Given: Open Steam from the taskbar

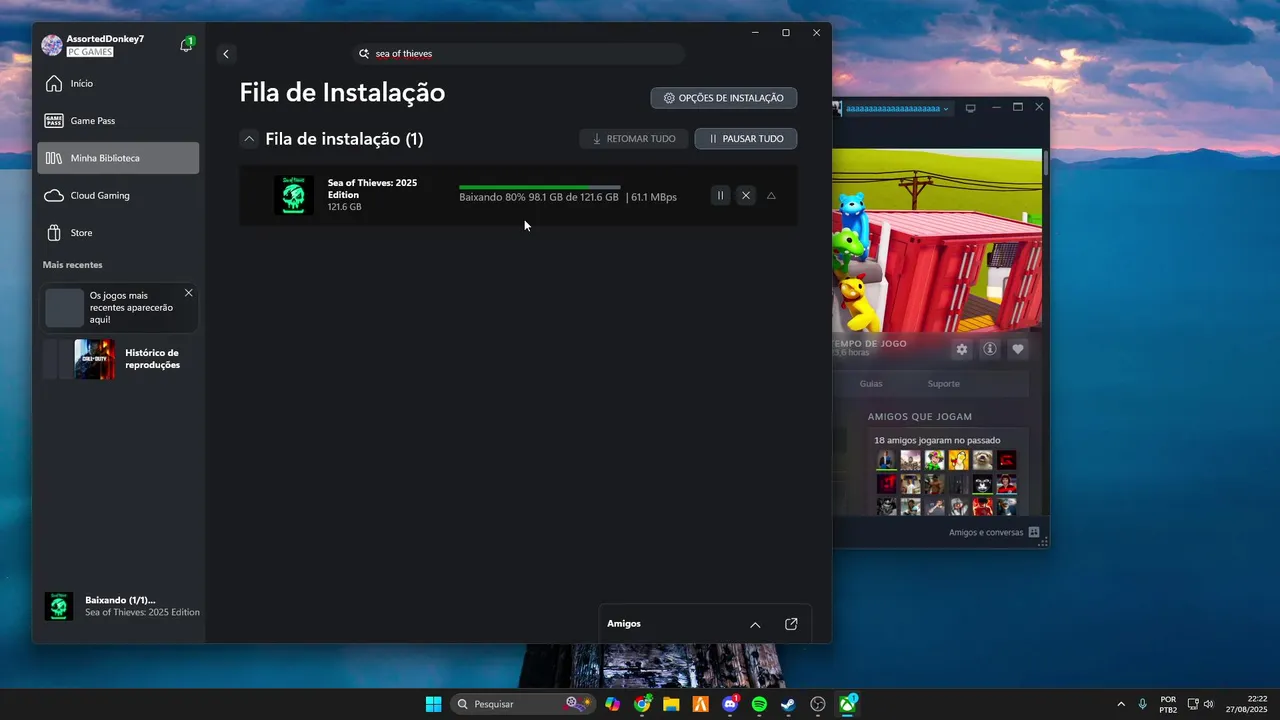Looking at the screenshot, I should click(x=788, y=704).
